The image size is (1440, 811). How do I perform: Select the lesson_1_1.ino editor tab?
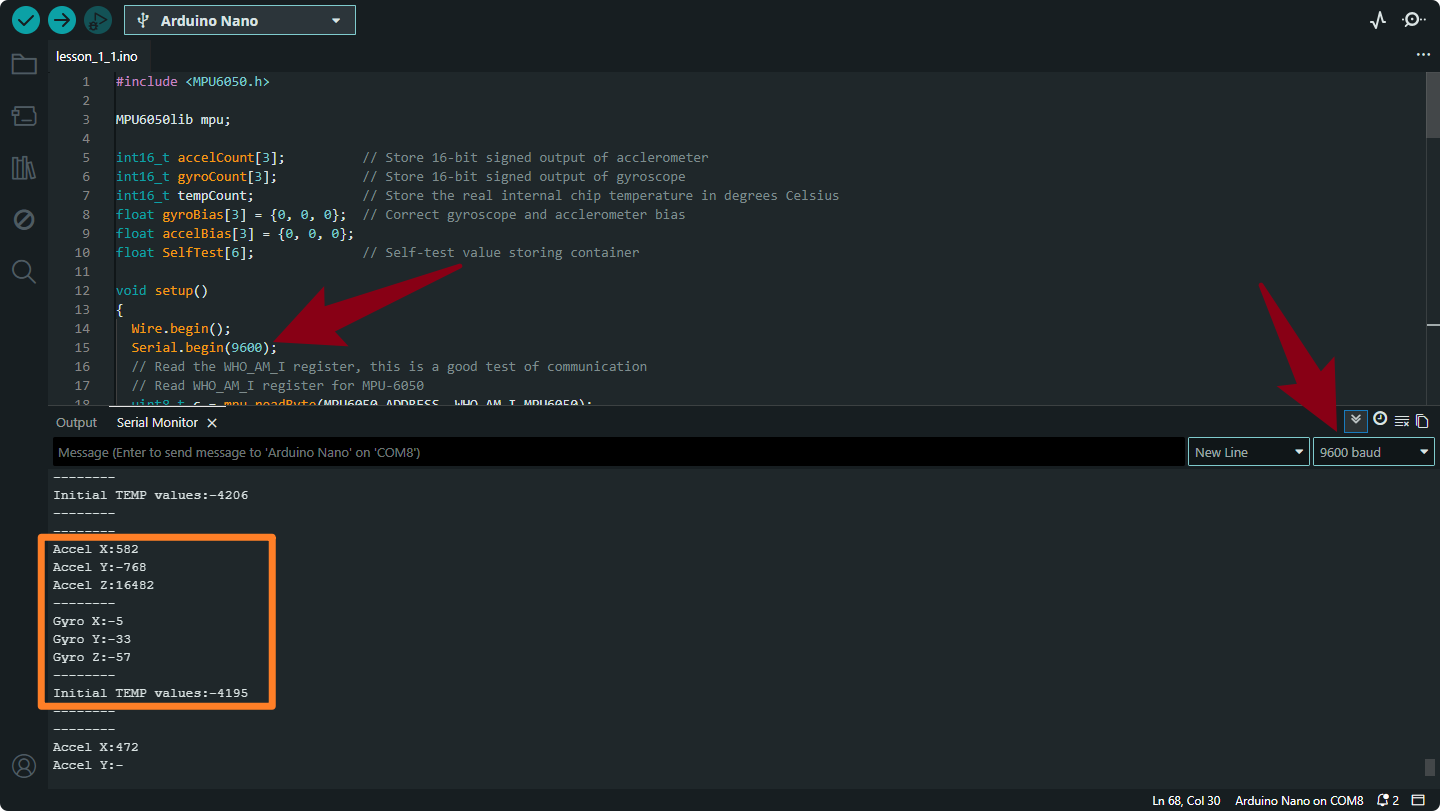tap(97, 56)
